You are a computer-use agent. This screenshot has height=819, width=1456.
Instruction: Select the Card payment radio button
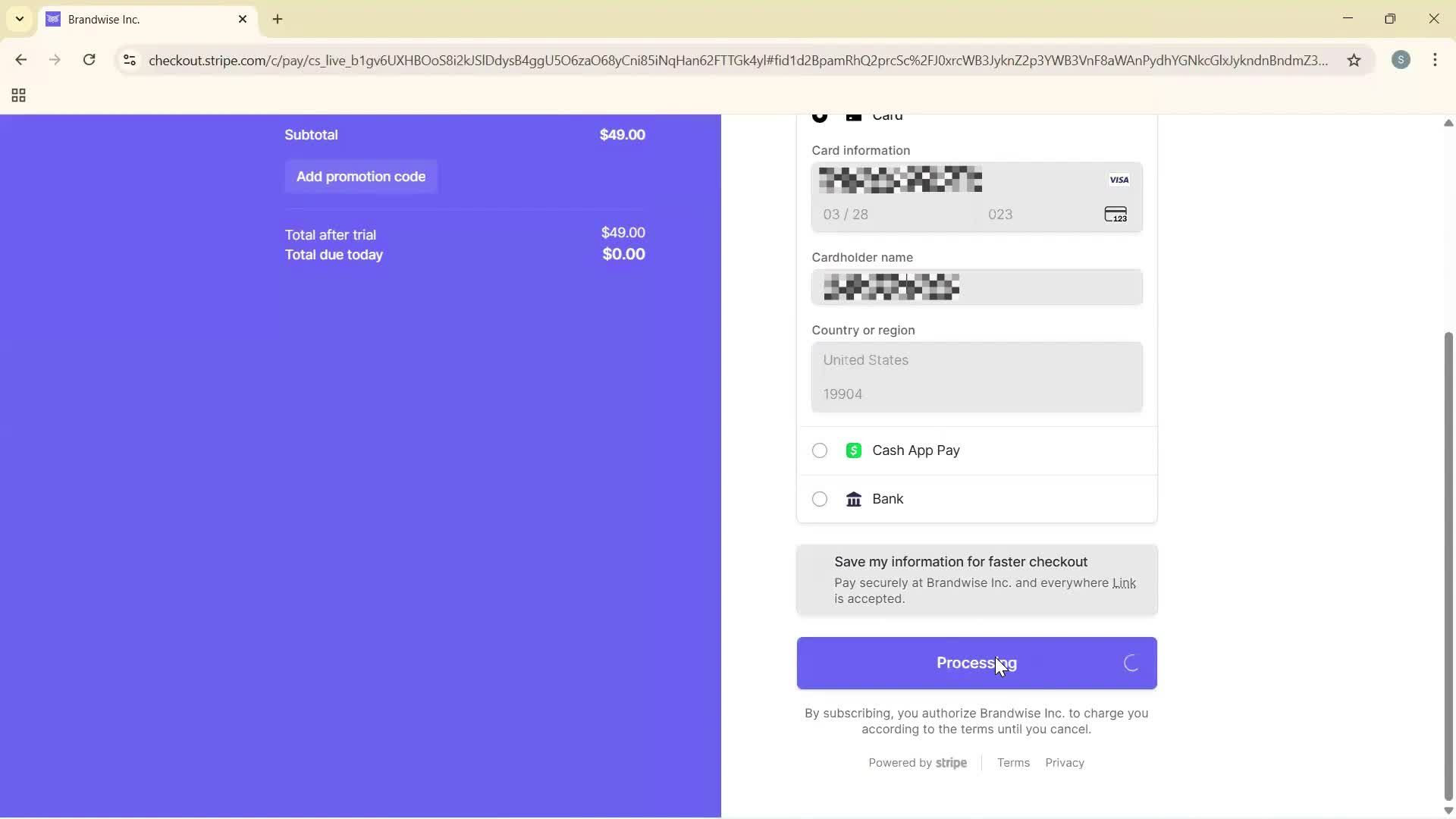coord(821,115)
